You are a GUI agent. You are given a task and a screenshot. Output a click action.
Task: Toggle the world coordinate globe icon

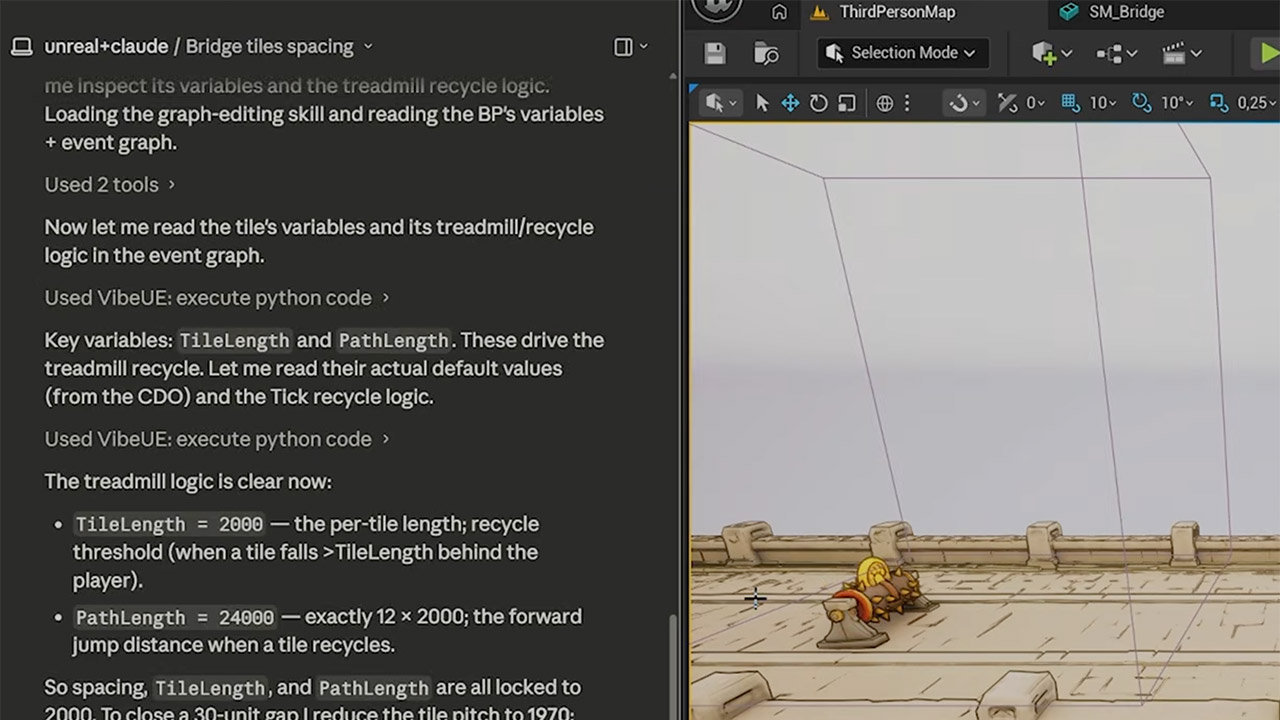click(x=885, y=102)
